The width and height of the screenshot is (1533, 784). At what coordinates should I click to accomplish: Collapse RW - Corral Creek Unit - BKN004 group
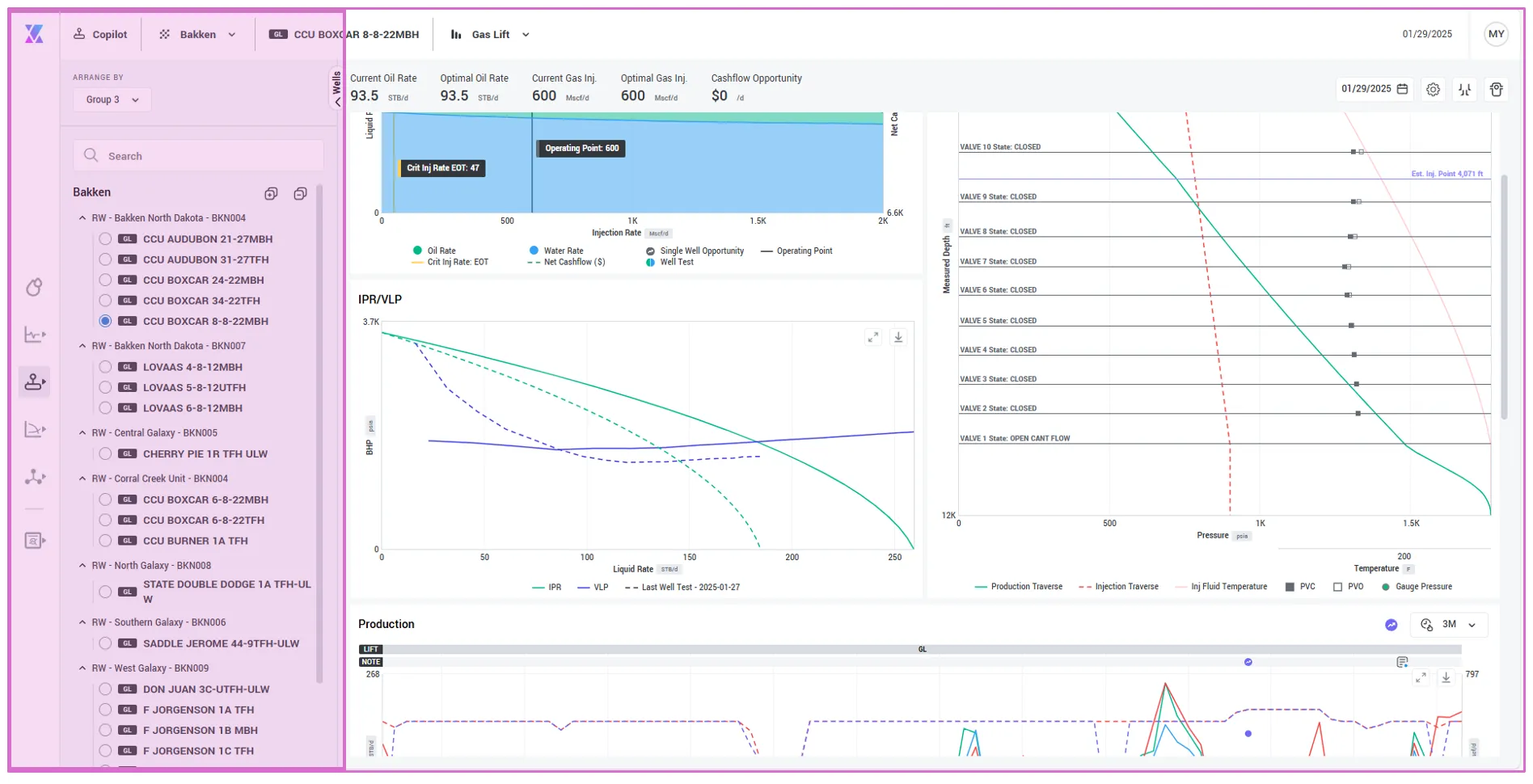coord(82,478)
